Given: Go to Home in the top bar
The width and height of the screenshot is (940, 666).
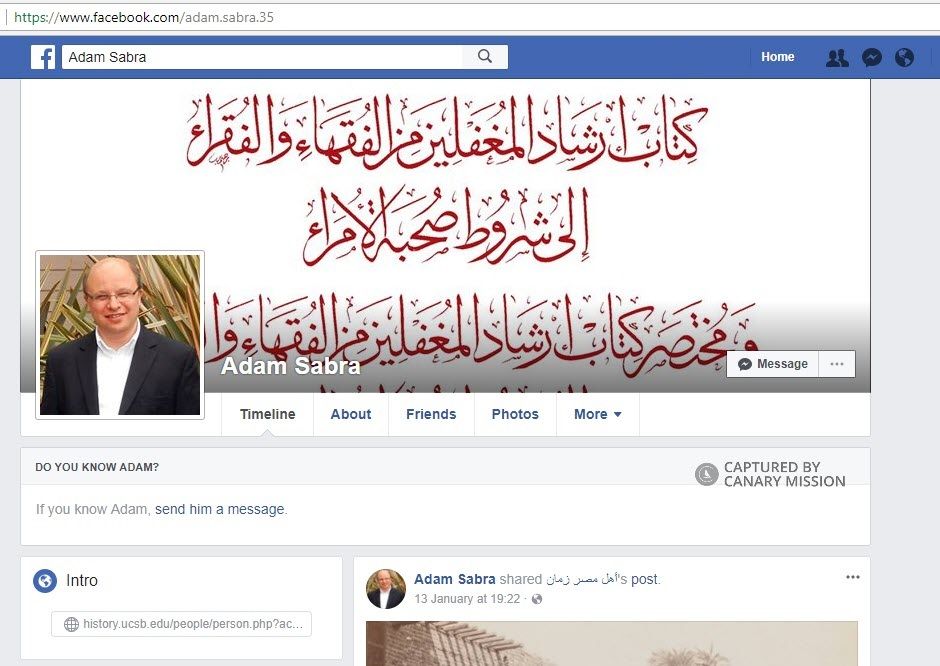Looking at the screenshot, I should (778, 57).
